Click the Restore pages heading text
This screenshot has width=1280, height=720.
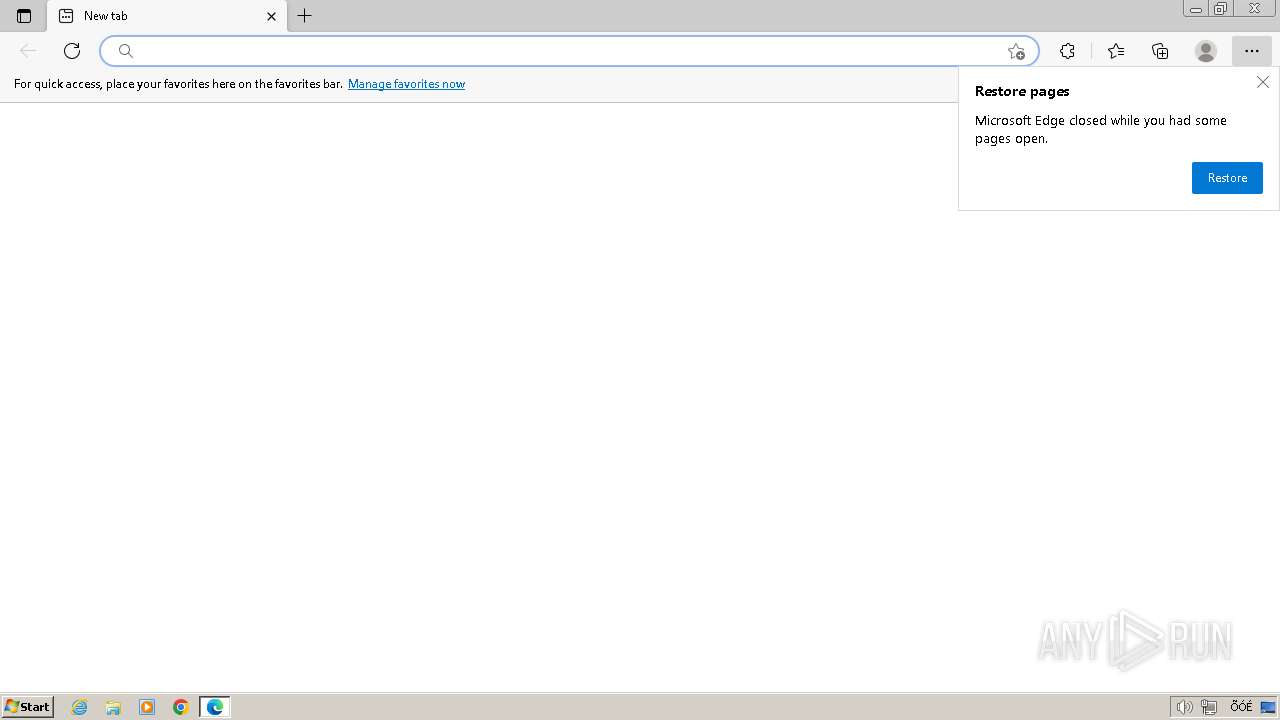coord(1022,91)
